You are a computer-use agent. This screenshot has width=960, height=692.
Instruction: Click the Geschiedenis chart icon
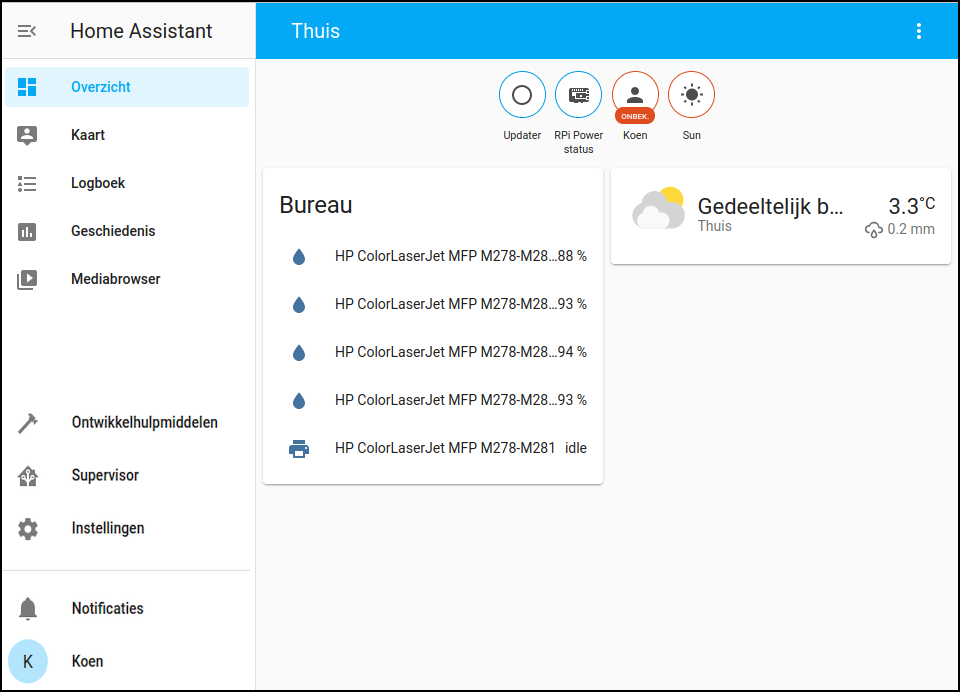(27, 231)
